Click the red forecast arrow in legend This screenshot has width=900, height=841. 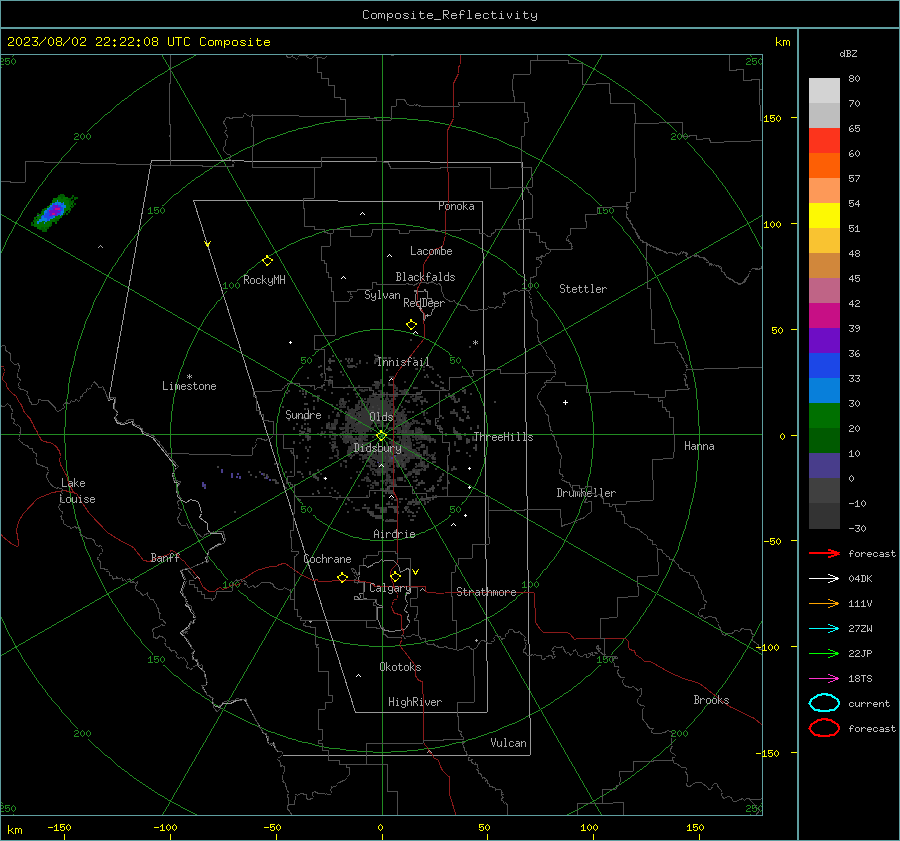click(824, 553)
